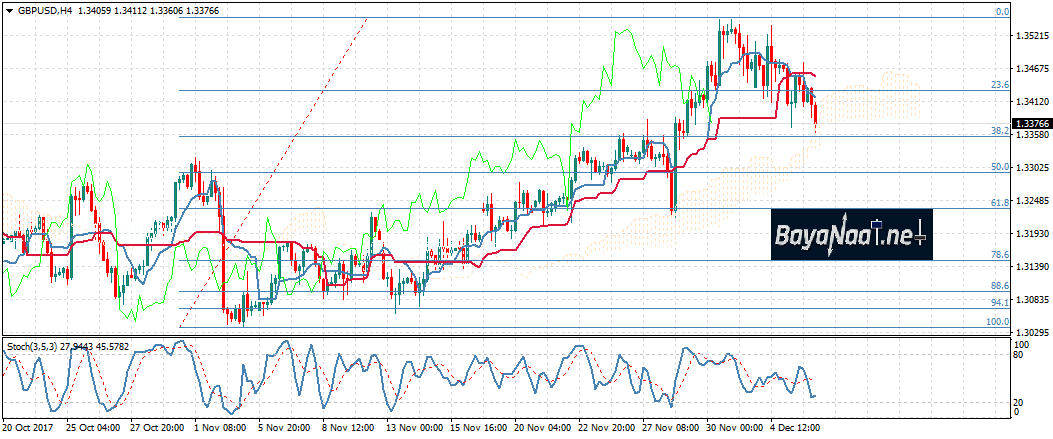The width and height of the screenshot is (1053, 439).
Task: Select the 61.8 Fibonacci level label
Action: pos(999,203)
